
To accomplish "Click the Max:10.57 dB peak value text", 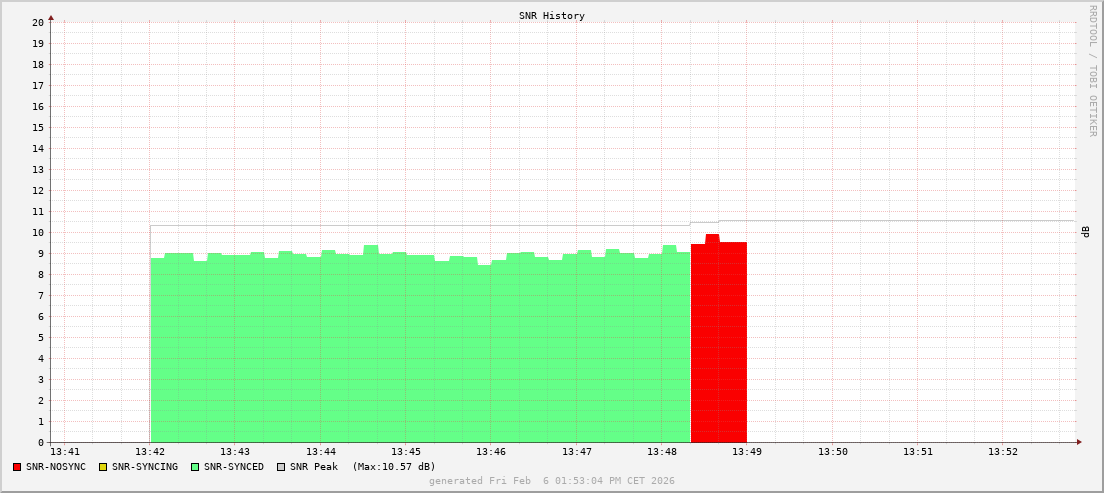I will (x=394, y=467).
